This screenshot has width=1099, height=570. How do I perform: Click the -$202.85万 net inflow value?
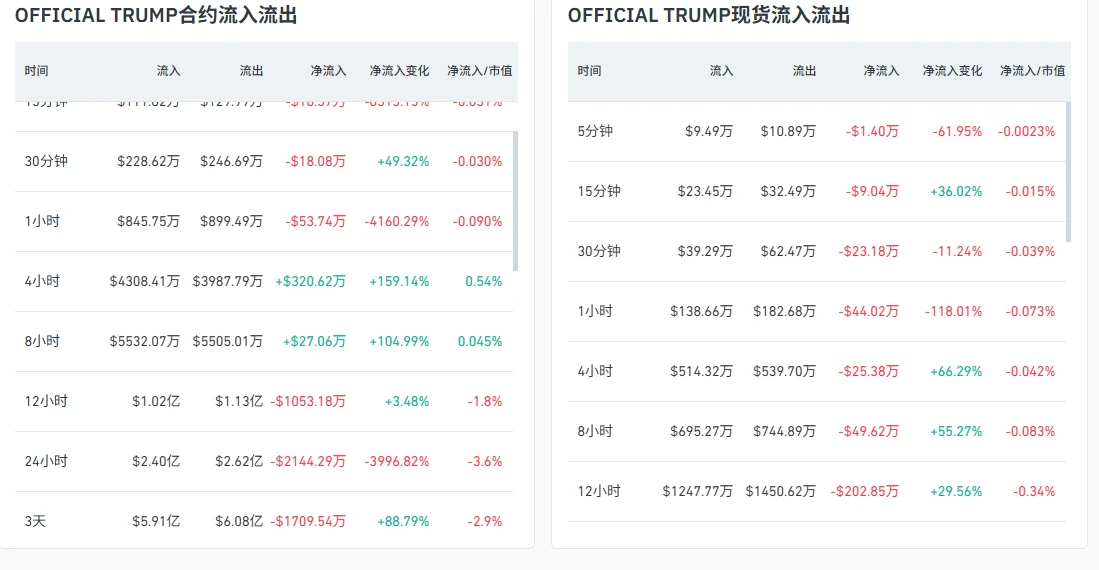pyautogui.click(x=865, y=491)
